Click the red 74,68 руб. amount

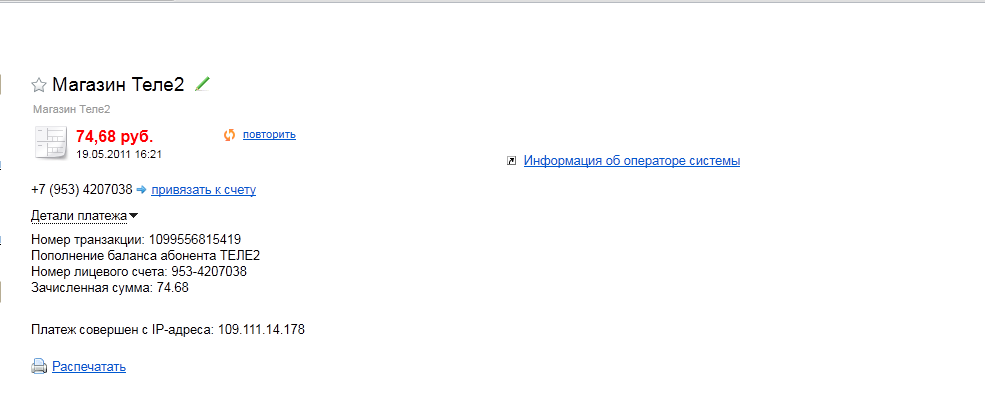coord(114,136)
